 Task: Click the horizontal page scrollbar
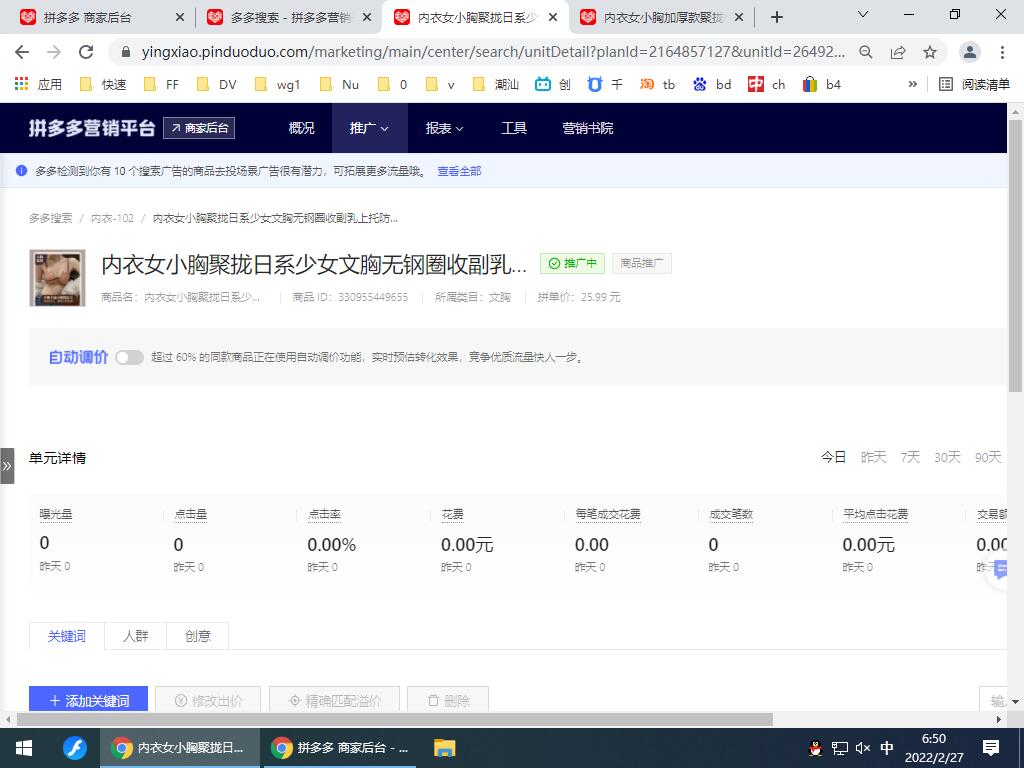[x=394, y=720]
